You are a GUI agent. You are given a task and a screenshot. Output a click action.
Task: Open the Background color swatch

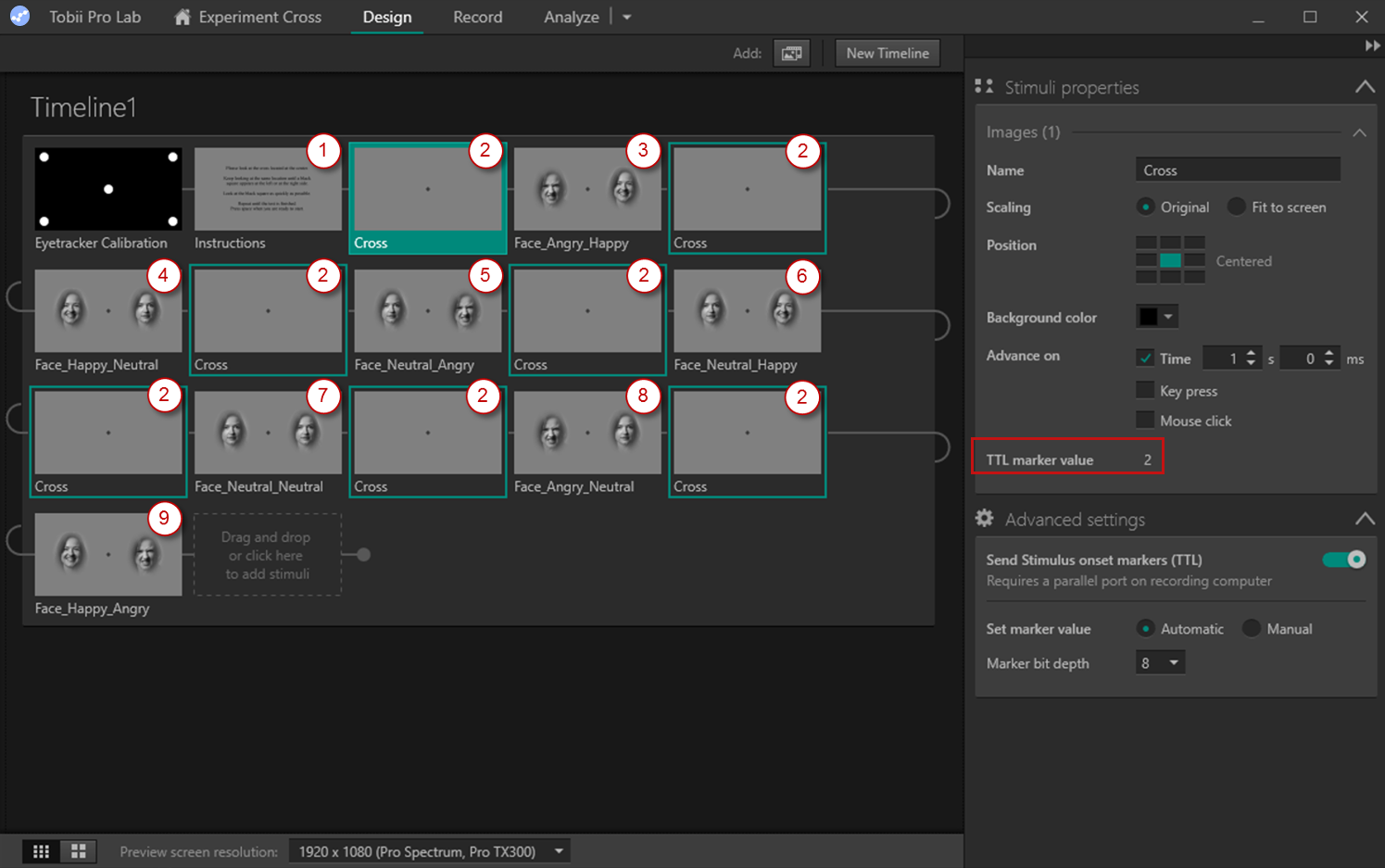coord(1155,316)
